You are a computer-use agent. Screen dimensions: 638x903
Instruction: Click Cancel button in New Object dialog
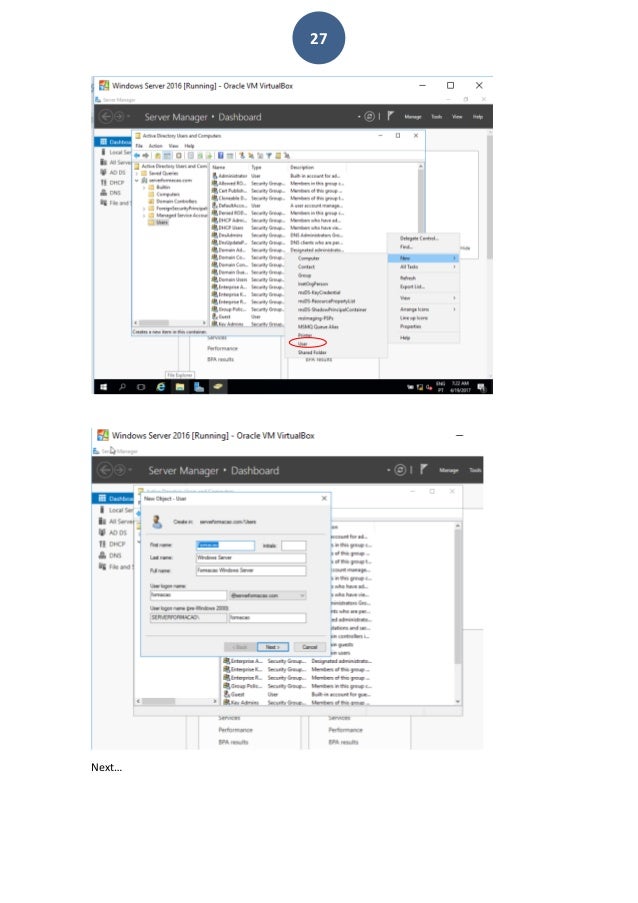pyautogui.click(x=310, y=647)
